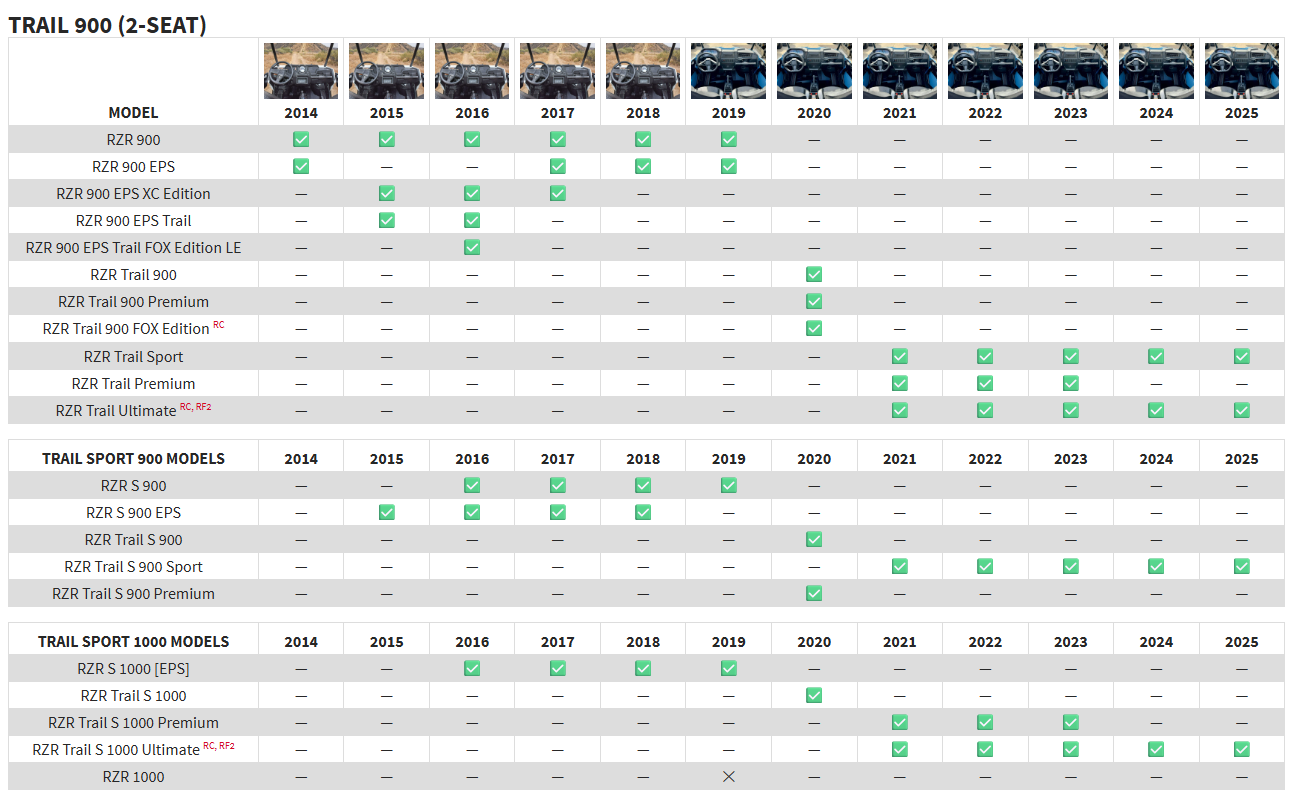Click the RZR Trail S 900 Premium model name
The height and width of the screenshot is (808, 1302).
pos(133,593)
